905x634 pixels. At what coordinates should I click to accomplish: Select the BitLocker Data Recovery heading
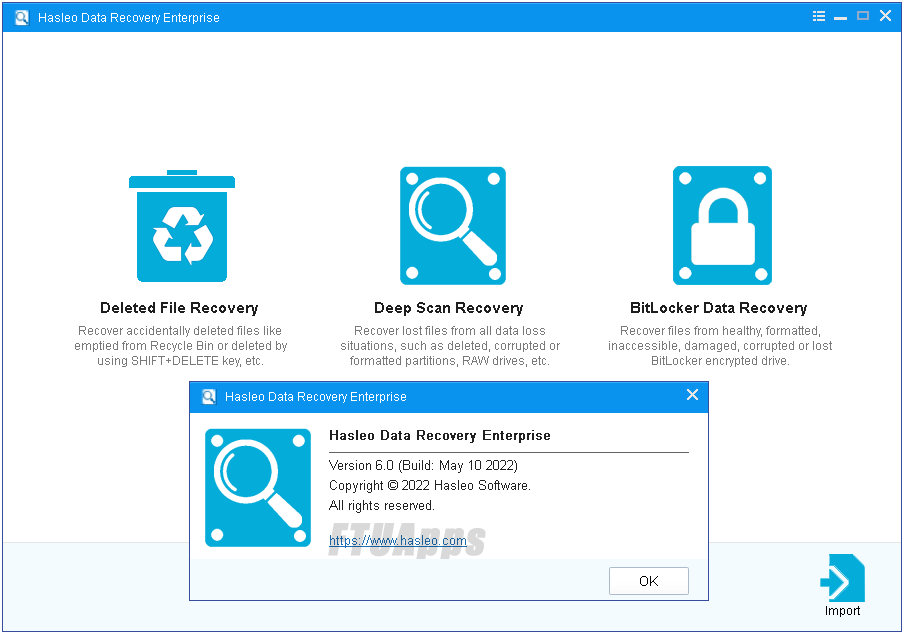point(719,308)
